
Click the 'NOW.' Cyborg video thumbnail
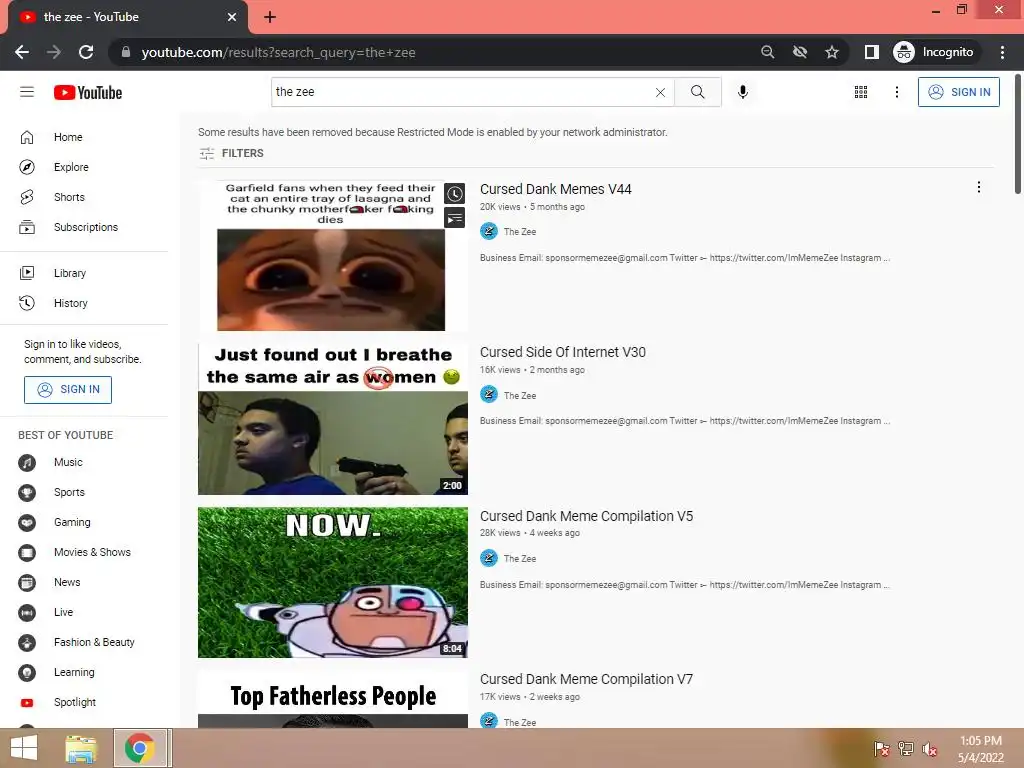click(x=332, y=583)
